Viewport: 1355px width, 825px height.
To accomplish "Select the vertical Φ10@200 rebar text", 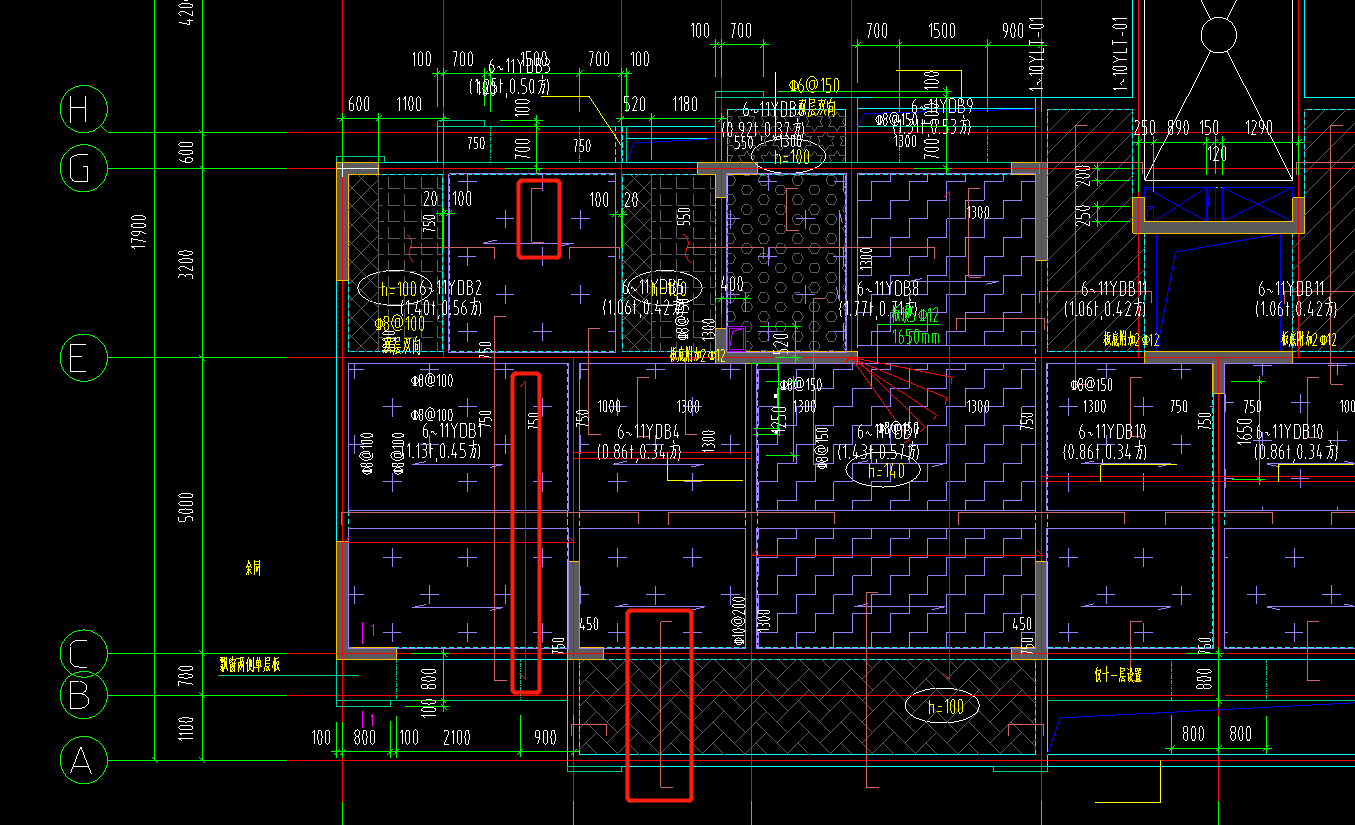I will (741, 620).
